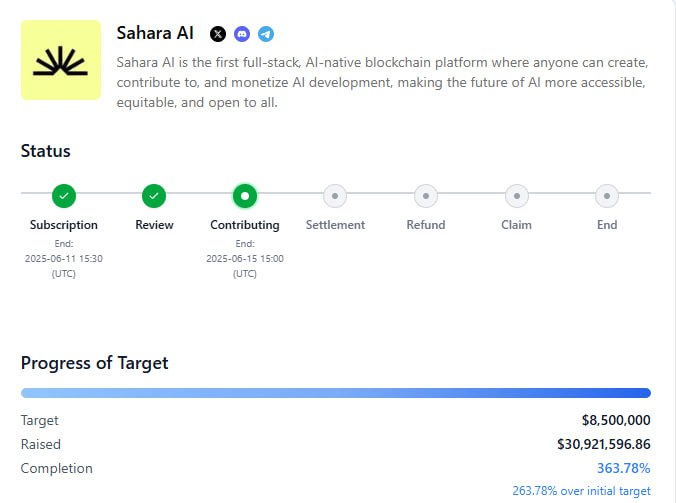Viewport: 676px width, 503px height.
Task: Click the $30,921,596.86 raised amount
Action: (x=604, y=444)
